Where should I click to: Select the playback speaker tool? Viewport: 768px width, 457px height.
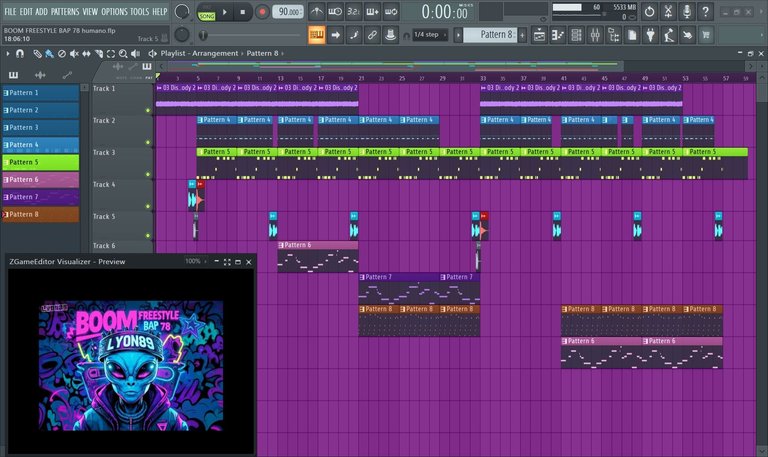pyautogui.click(x=136, y=54)
